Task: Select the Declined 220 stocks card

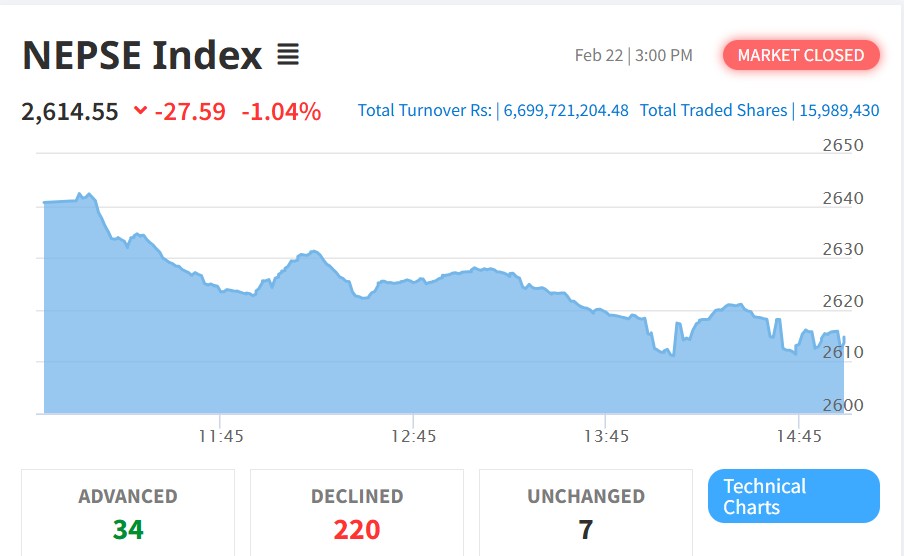Action: 357,512
